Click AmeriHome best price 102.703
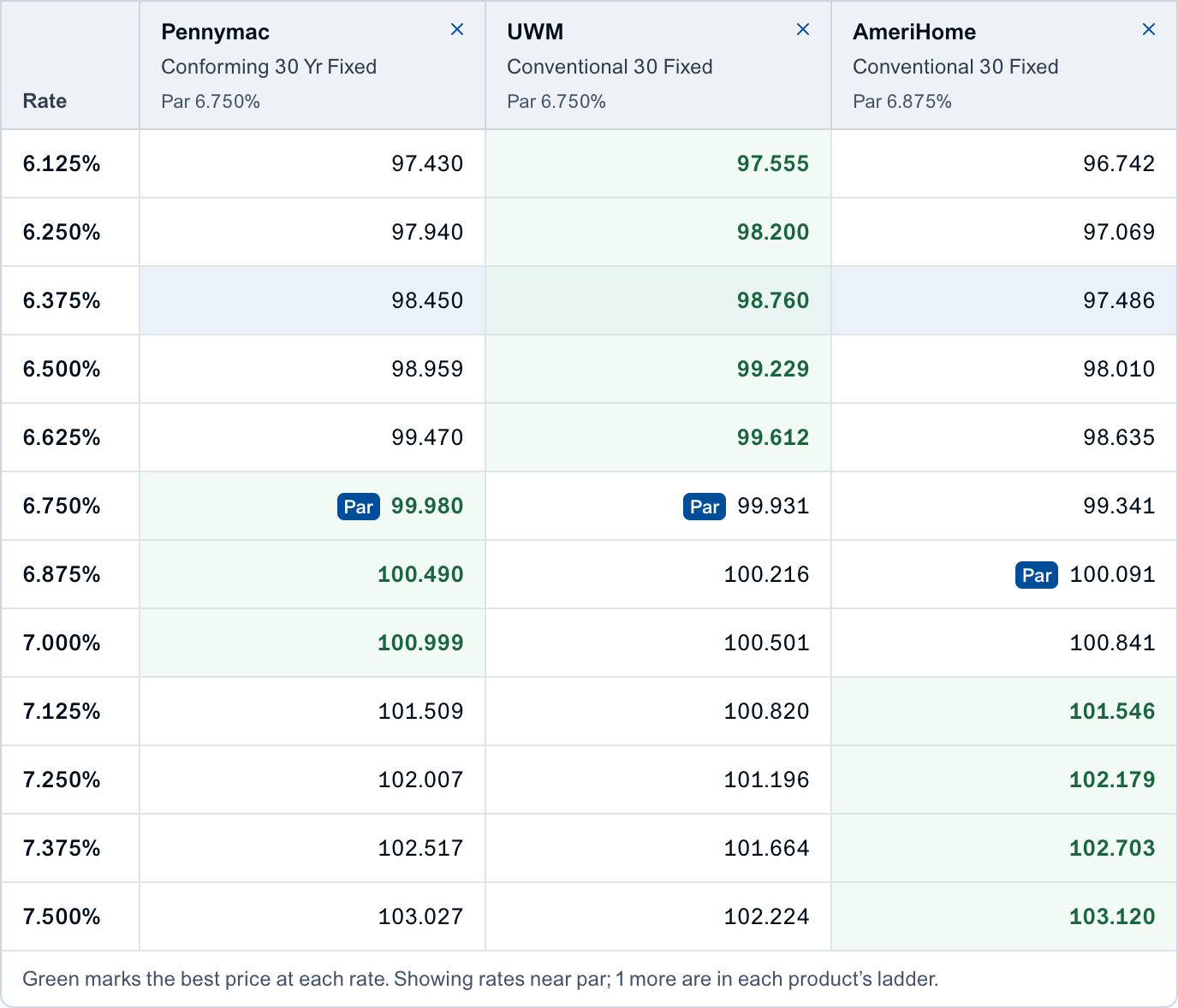Image resolution: width=1178 pixels, height=1008 pixels. (x=1112, y=848)
